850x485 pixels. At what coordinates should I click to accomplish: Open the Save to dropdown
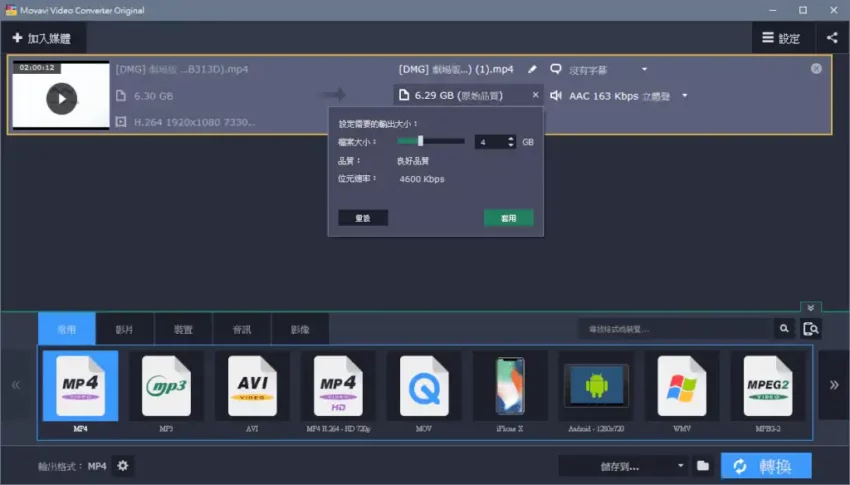coord(623,466)
